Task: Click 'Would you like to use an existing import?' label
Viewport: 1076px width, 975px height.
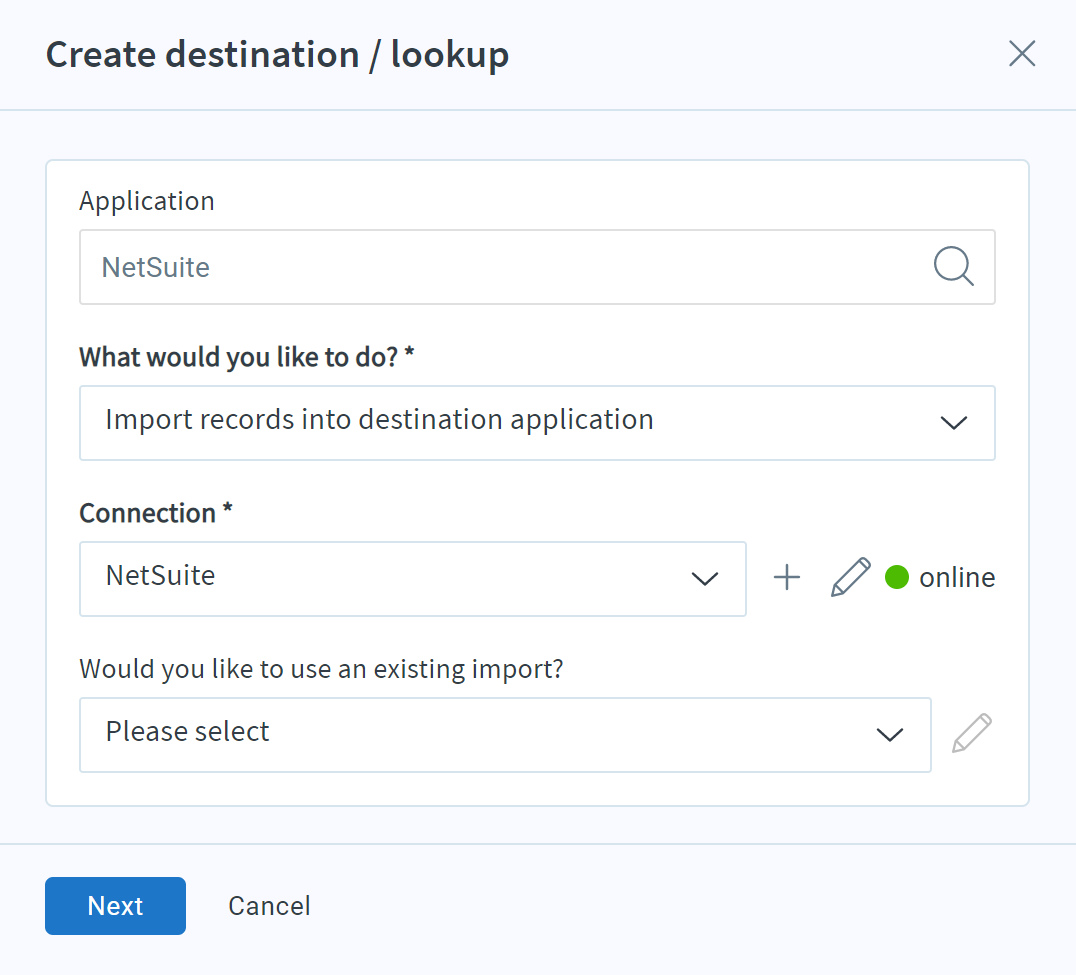Action: 321,669
